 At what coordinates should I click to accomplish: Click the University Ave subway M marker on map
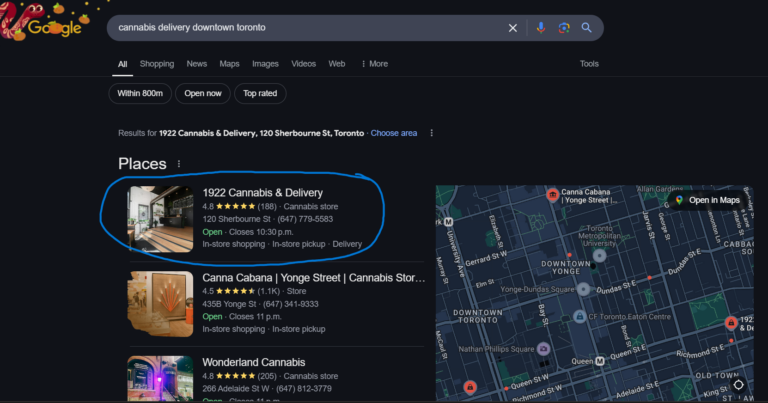pyautogui.click(x=448, y=222)
